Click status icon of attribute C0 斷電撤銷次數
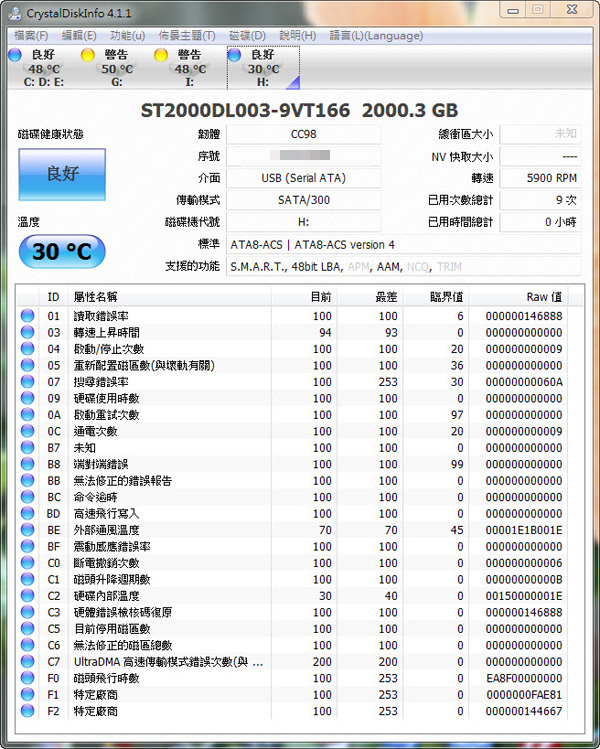Viewport: 600px width, 749px height. 28,563
